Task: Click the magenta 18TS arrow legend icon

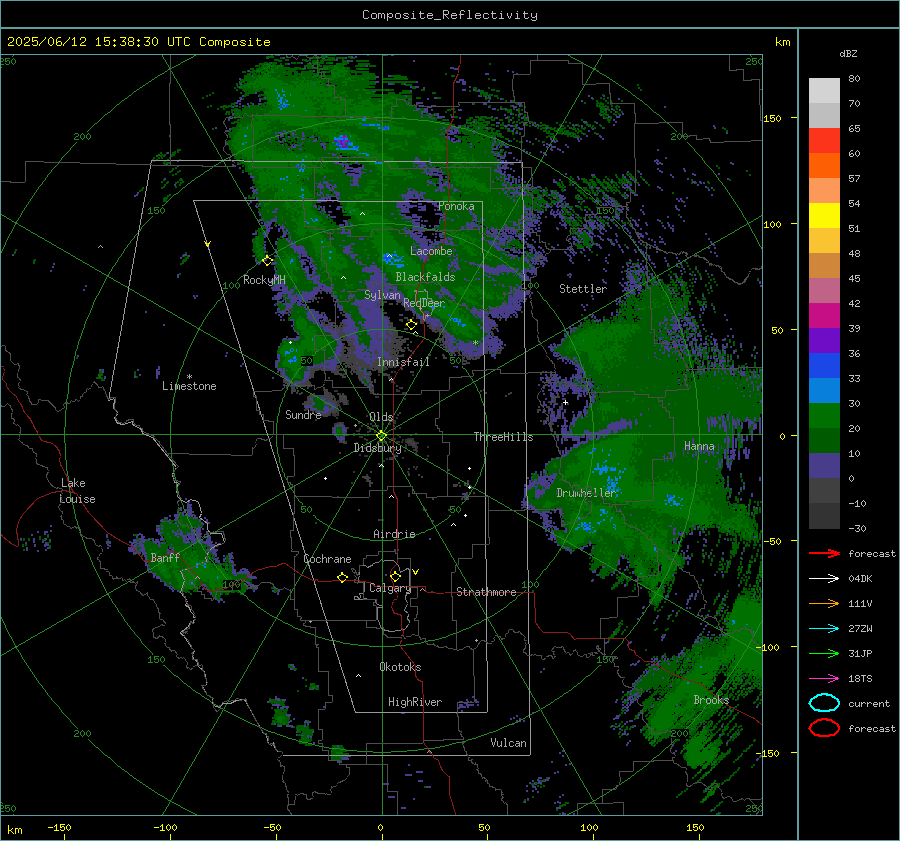Action: 824,679
